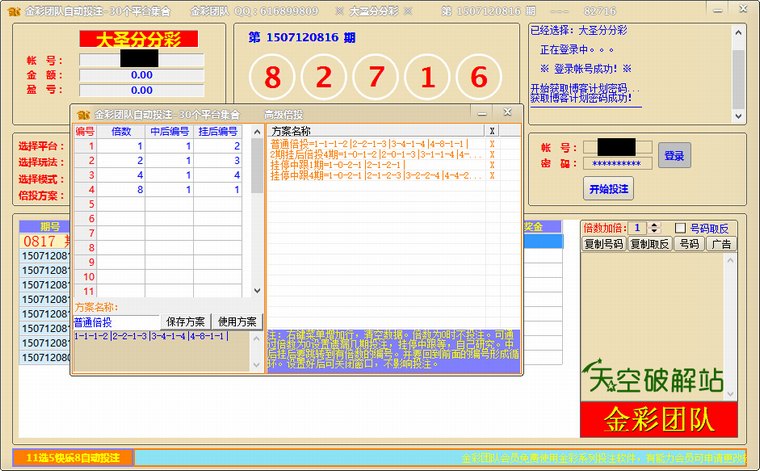Image resolution: width=760 pixels, height=471 pixels.
Task: Start betting with 开始投注 button
Action: [x=607, y=187]
